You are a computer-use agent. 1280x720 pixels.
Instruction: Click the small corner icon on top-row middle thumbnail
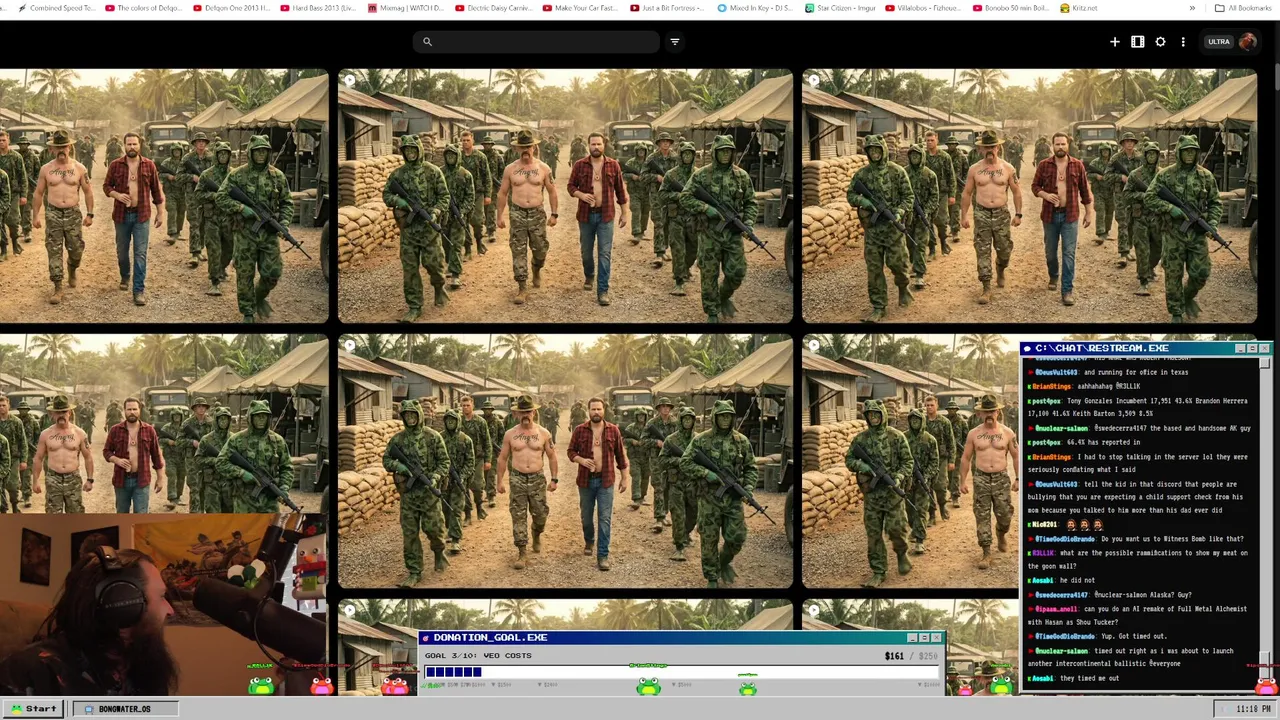coord(349,80)
